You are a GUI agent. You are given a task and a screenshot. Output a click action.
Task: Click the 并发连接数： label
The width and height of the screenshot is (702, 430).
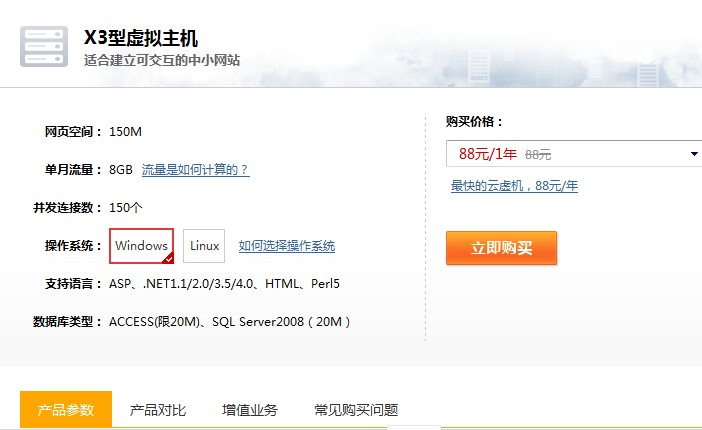tap(68, 208)
